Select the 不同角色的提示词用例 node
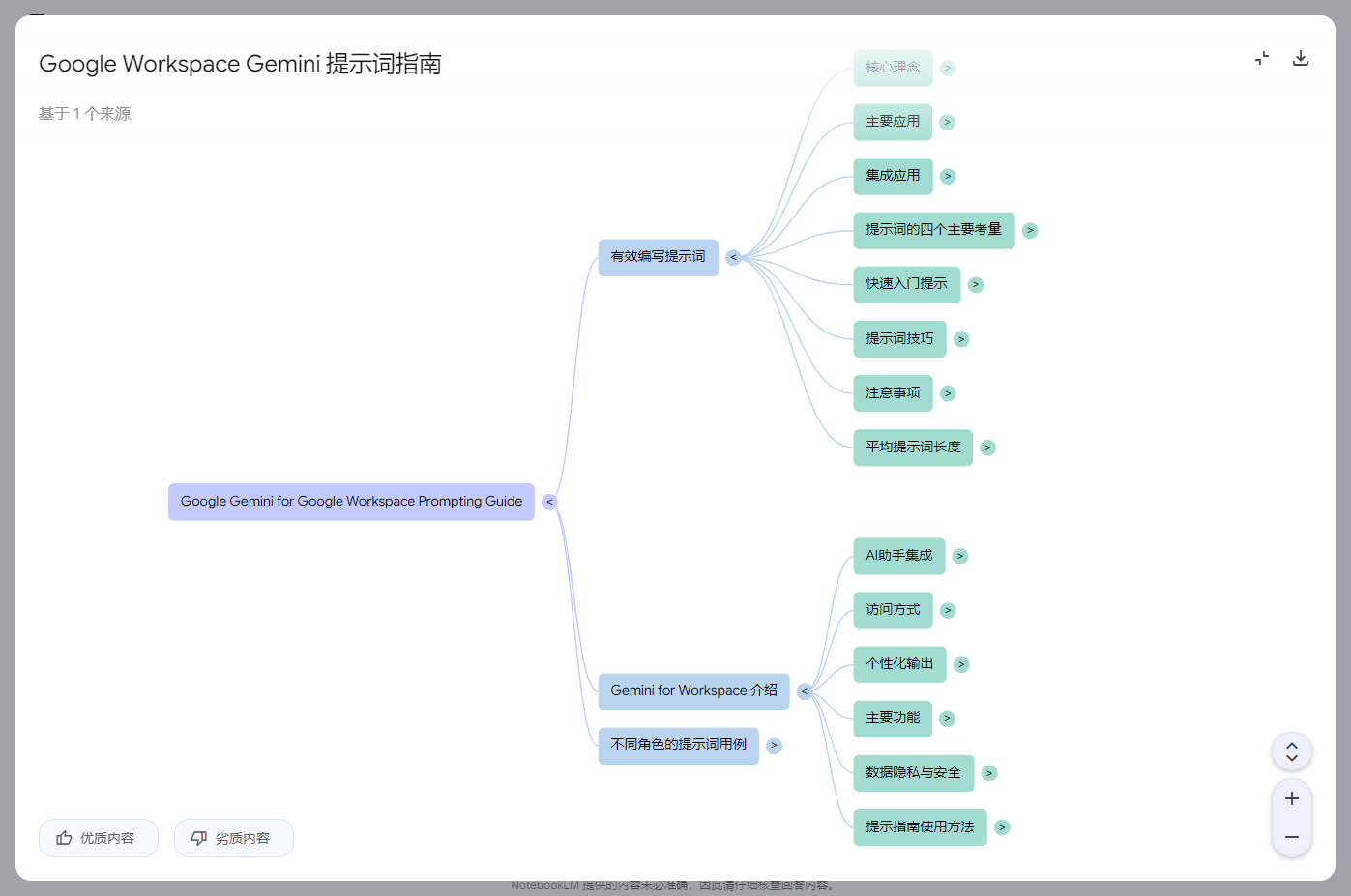This screenshot has width=1351, height=896. (678, 745)
